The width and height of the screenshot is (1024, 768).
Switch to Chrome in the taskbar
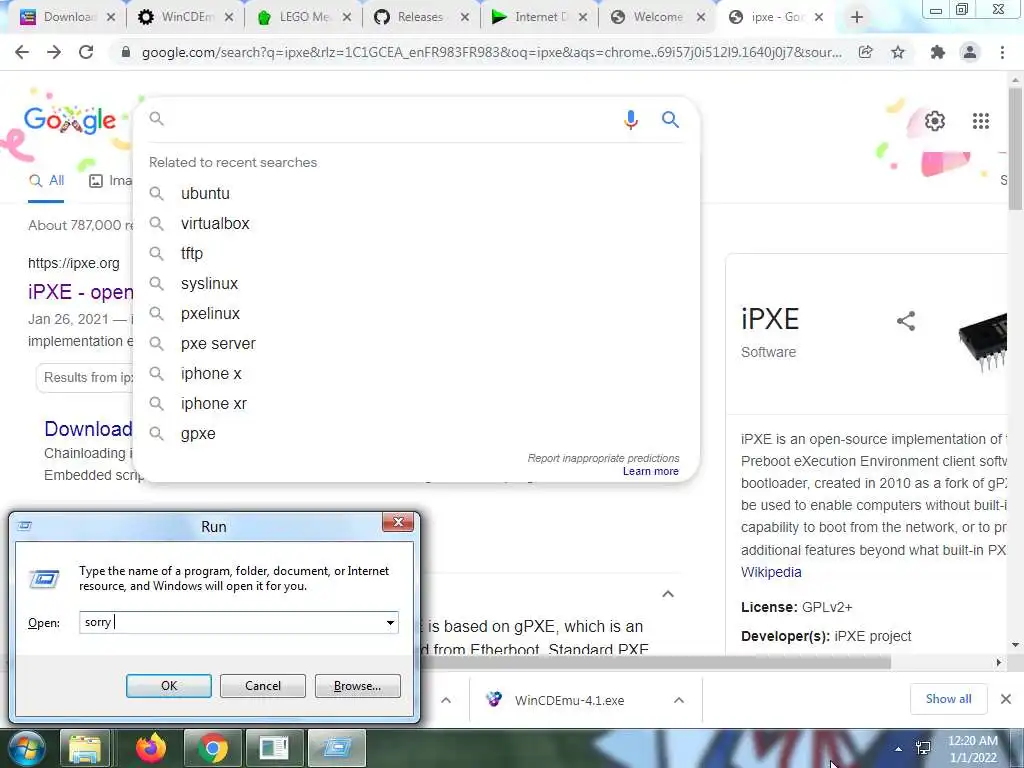(213, 748)
